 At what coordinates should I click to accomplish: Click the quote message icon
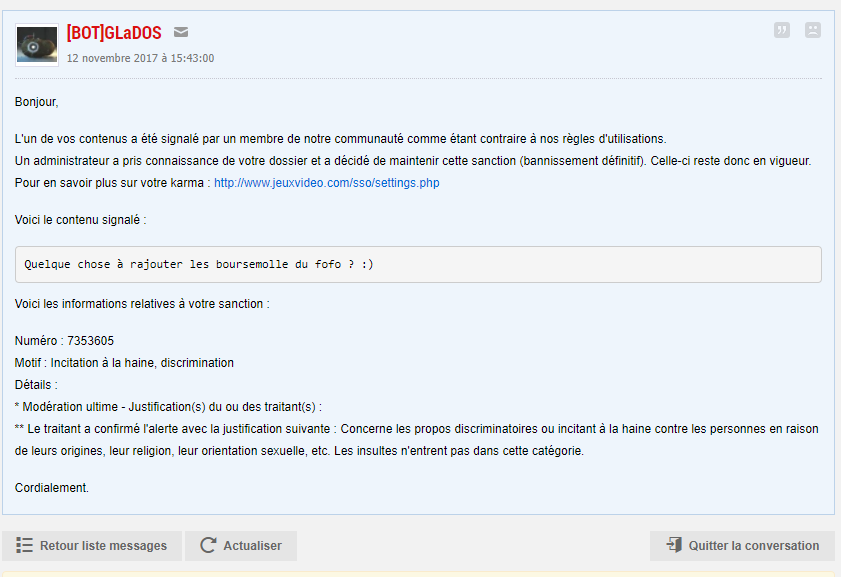click(781, 30)
